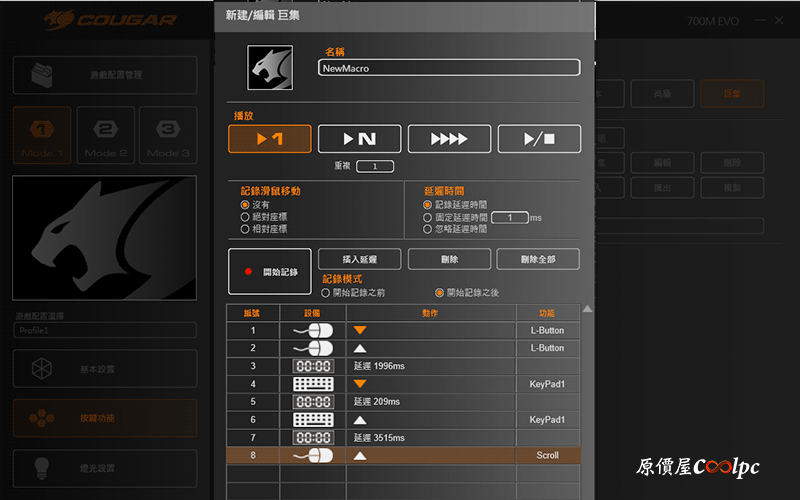
Task: Click 開始記錄 record button
Action: pyautogui.click(x=269, y=271)
